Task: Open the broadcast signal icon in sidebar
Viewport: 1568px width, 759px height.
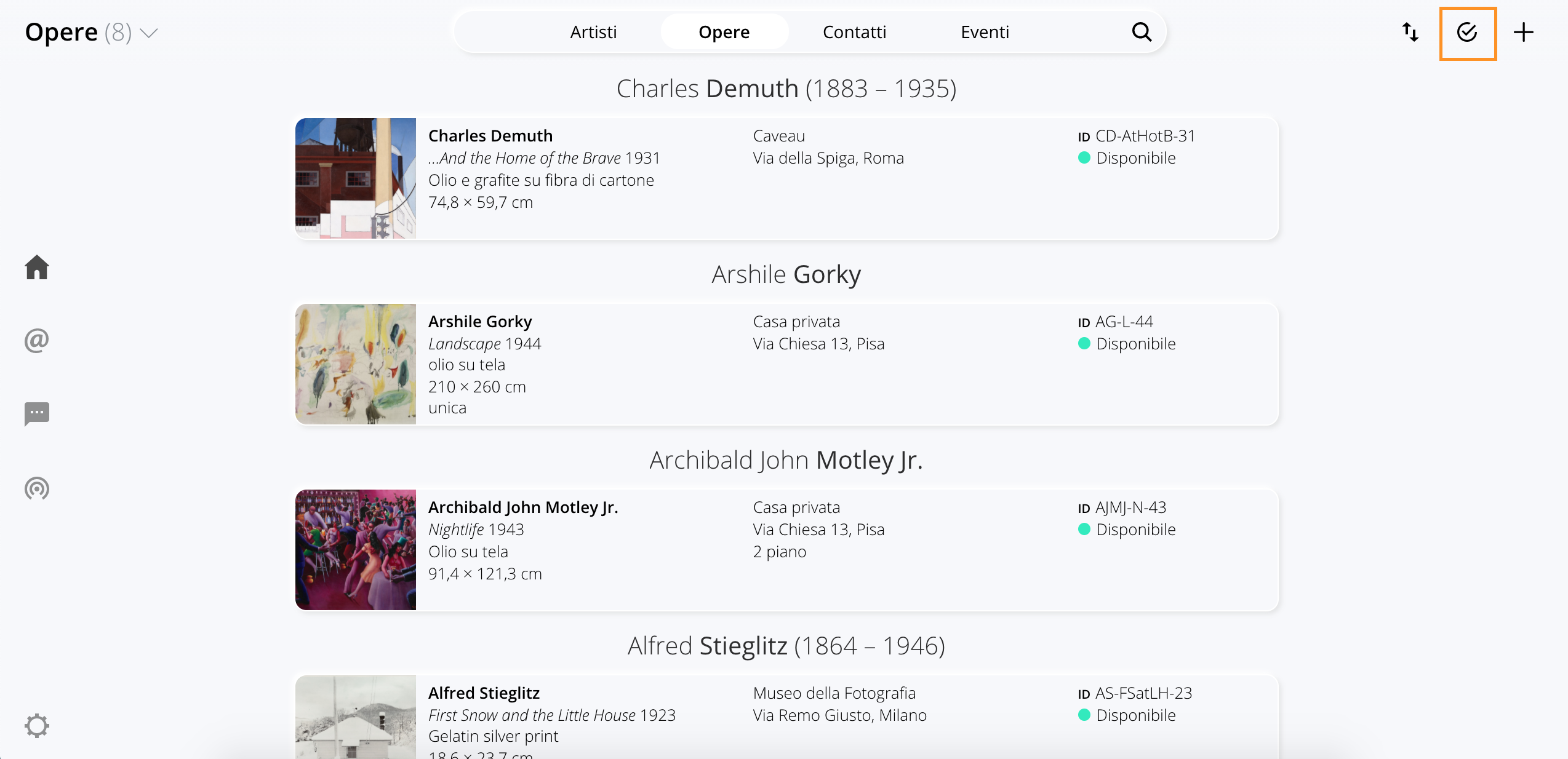Action: pos(37,488)
